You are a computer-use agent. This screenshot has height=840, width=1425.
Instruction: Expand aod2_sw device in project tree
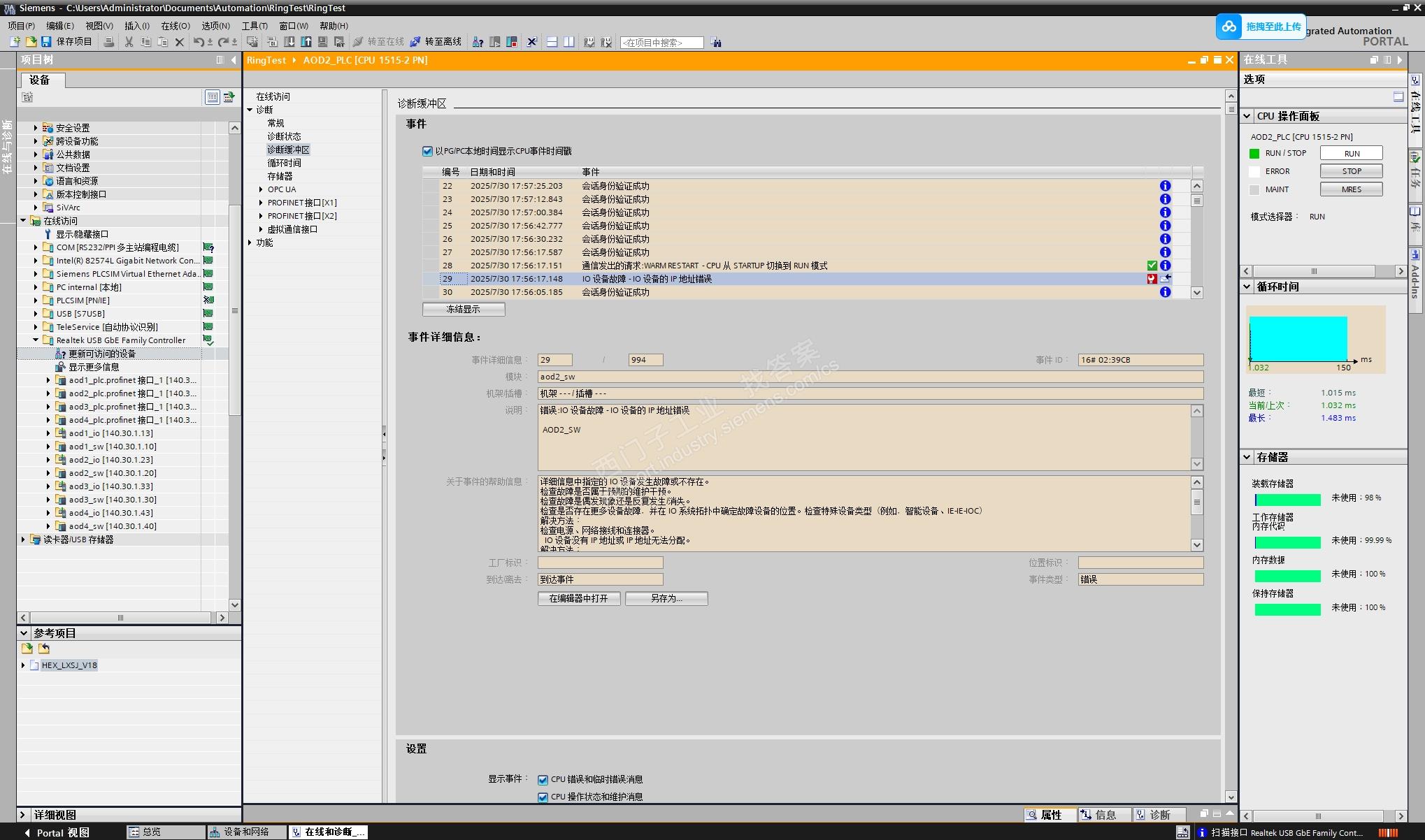[x=48, y=473]
